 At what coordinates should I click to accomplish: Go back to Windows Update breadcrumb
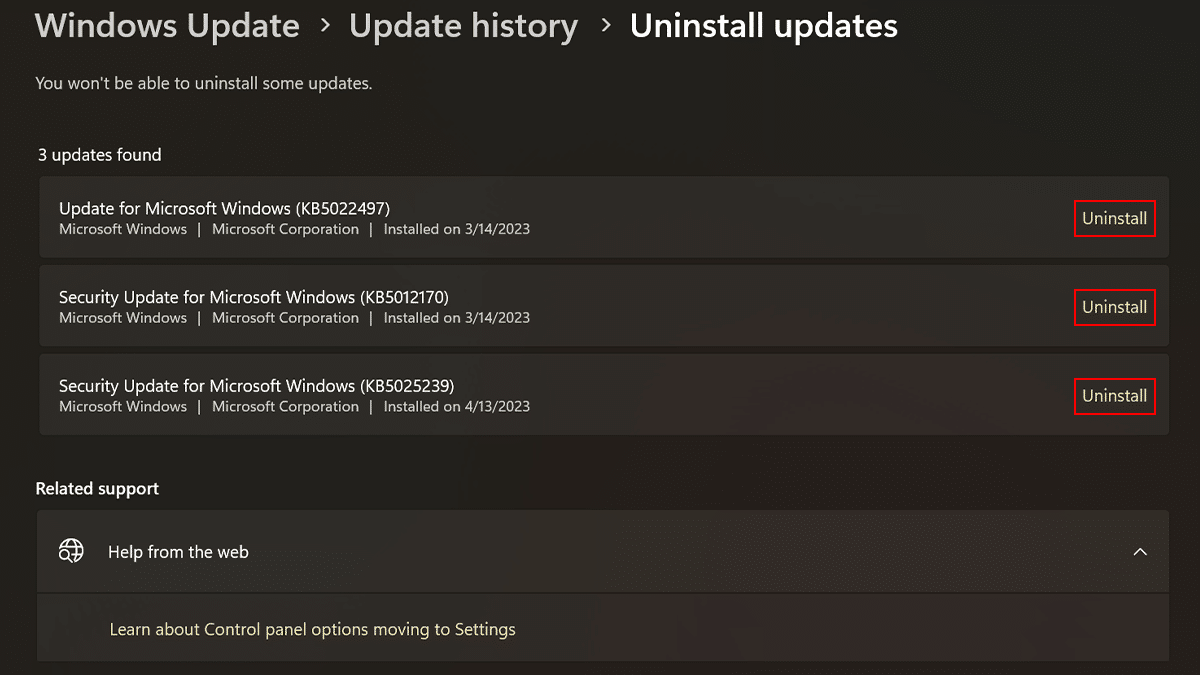tap(167, 26)
